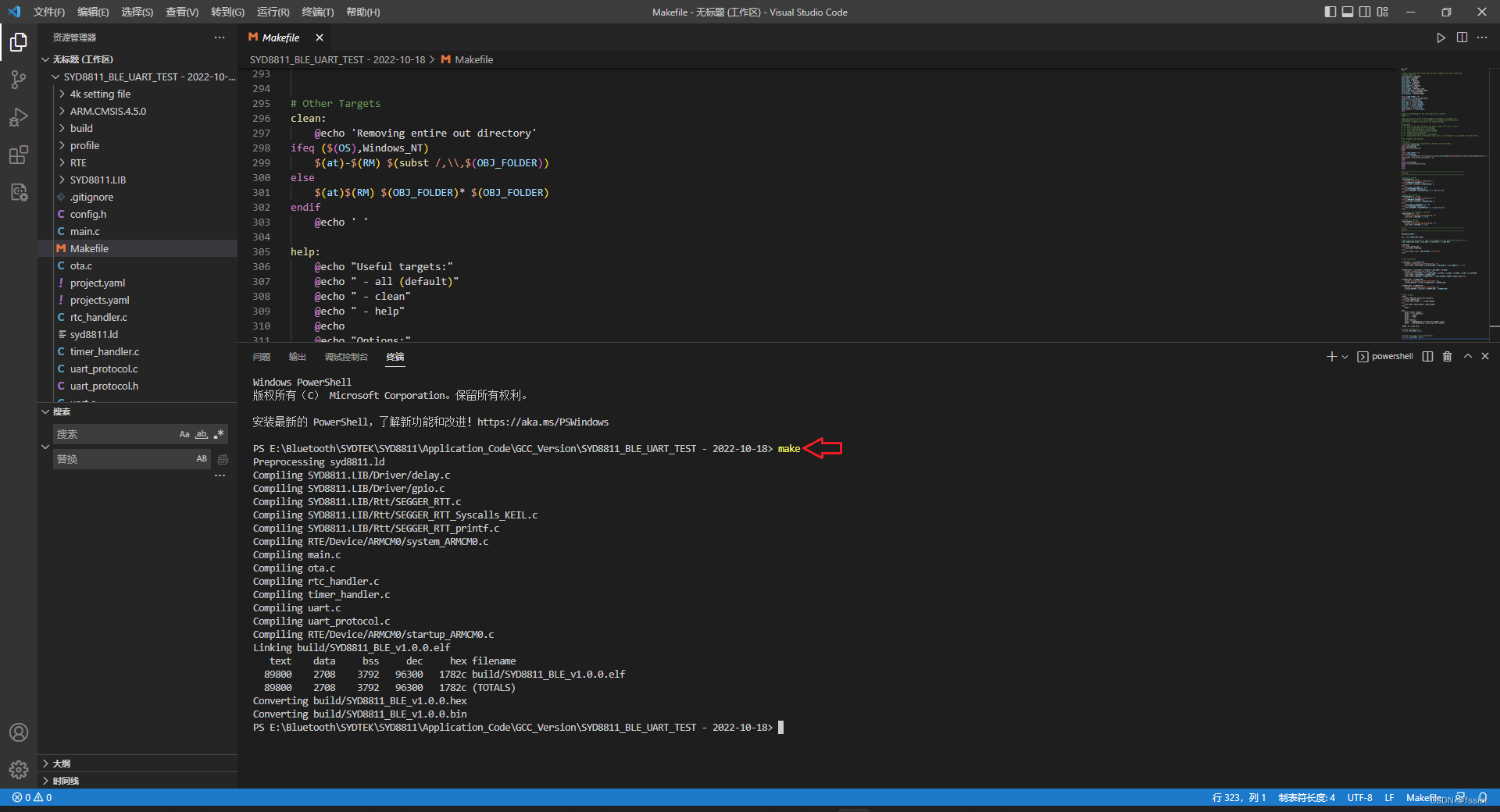Image resolution: width=1500 pixels, height=812 pixels.
Task: Open Extensions view
Action: tap(19, 155)
